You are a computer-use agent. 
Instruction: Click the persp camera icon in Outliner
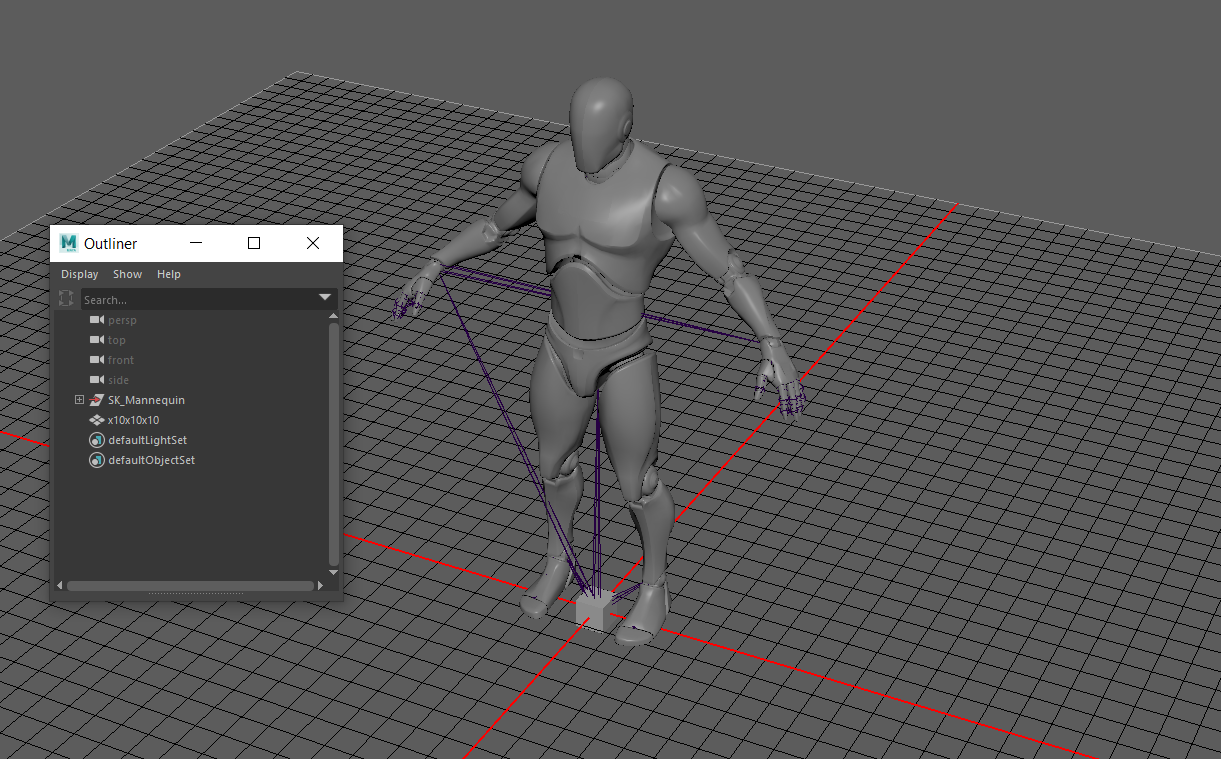(97, 320)
